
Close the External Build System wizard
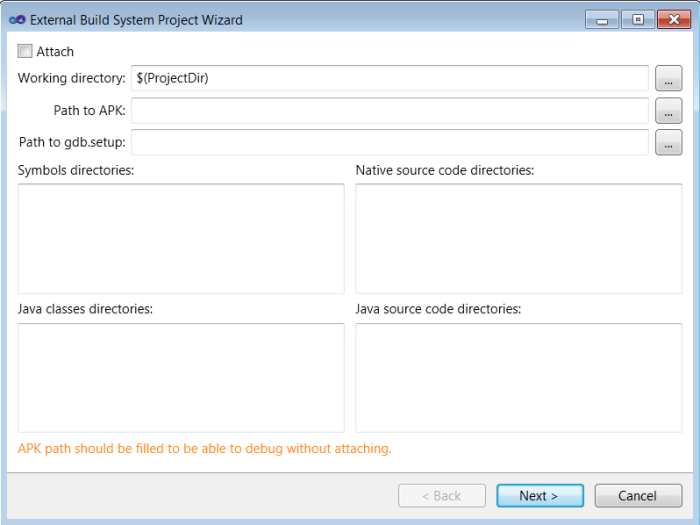click(x=672, y=19)
